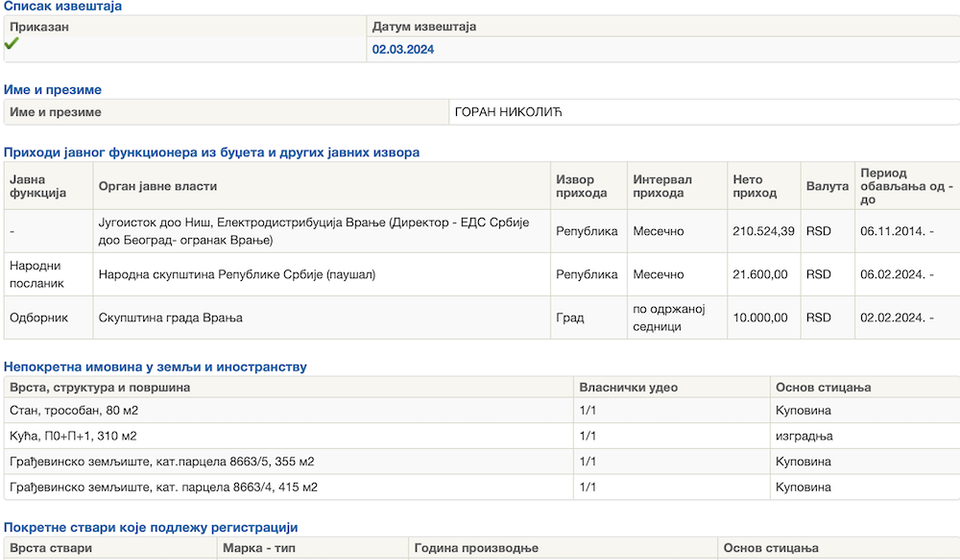Click the Орган јавне власти column header

click(x=321, y=186)
